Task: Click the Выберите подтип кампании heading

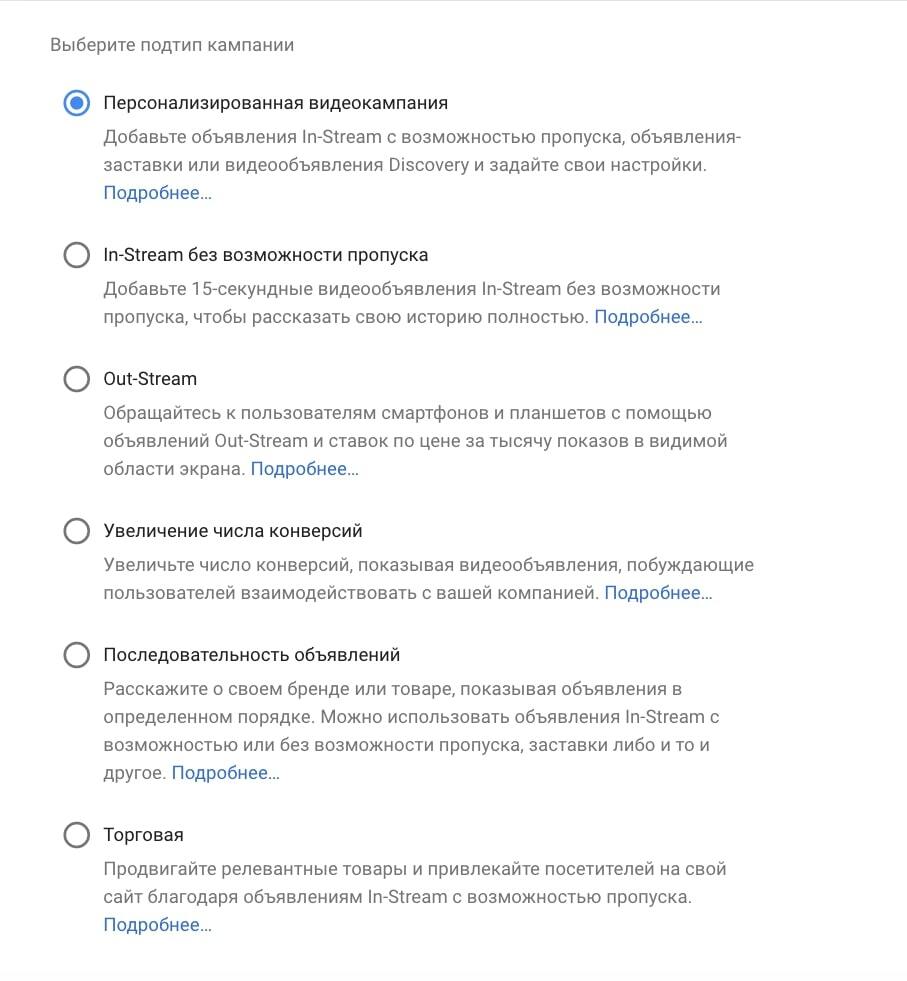Action: point(172,45)
